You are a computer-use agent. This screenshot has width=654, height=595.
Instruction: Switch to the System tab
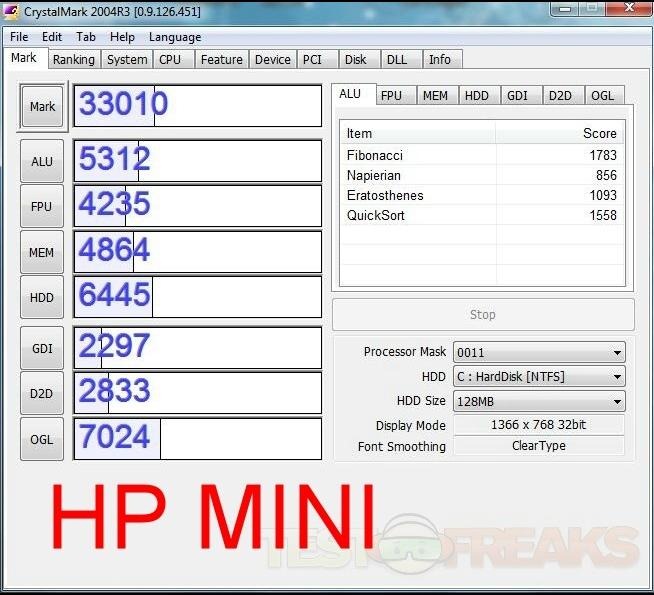pyautogui.click(x=127, y=59)
